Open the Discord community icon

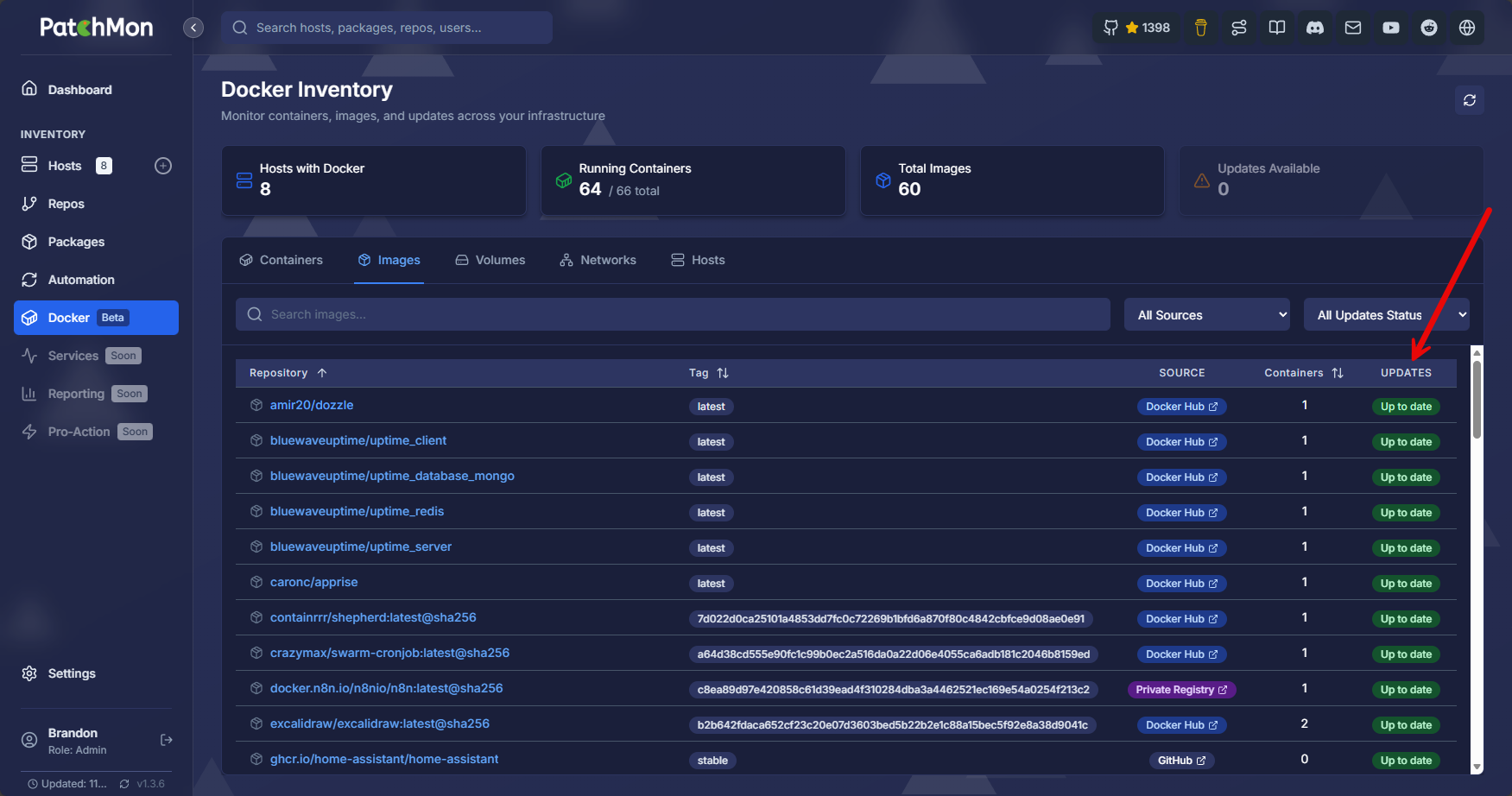1315,28
